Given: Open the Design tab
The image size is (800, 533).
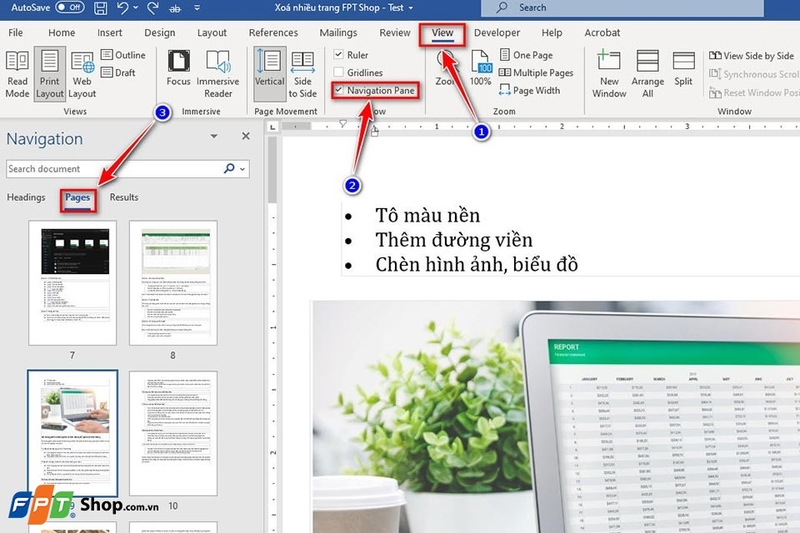Looking at the screenshot, I should [160, 33].
